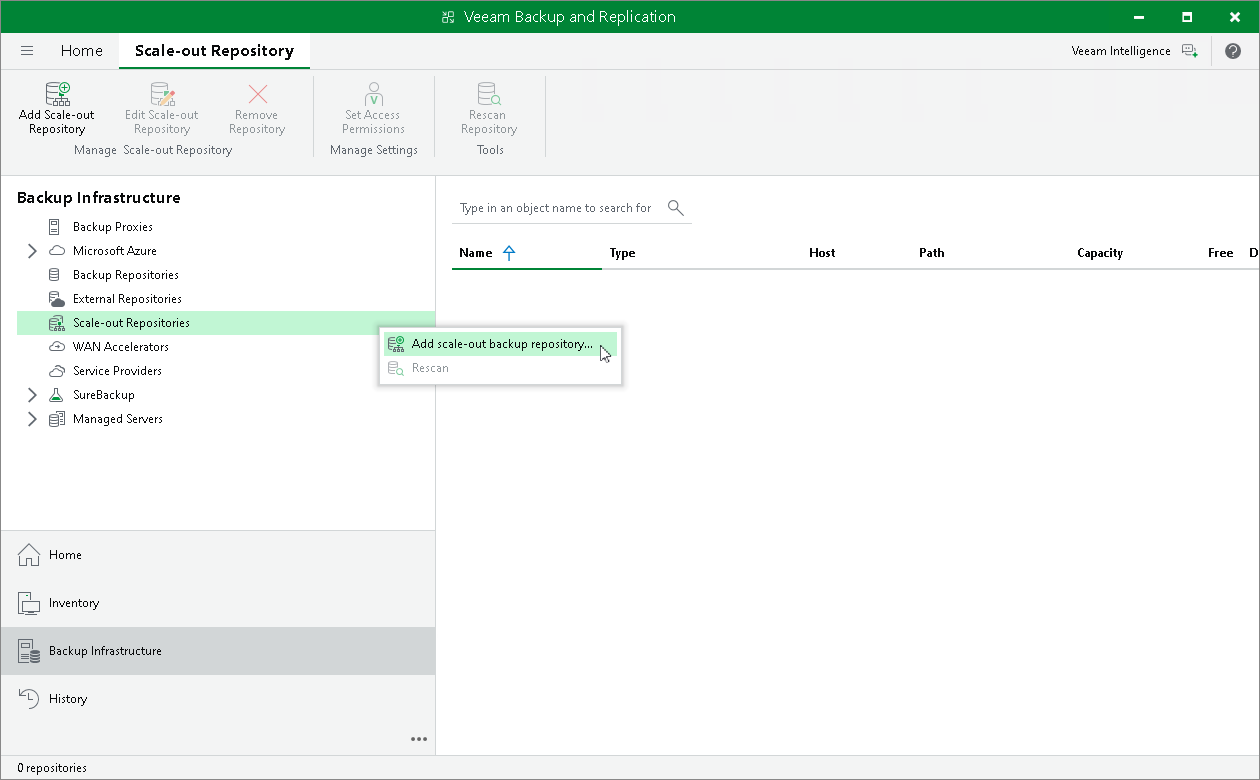The height and width of the screenshot is (780, 1260).
Task: Click the Veeam Intelligence chat icon
Action: pyautogui.click(x=1189, y=51)
